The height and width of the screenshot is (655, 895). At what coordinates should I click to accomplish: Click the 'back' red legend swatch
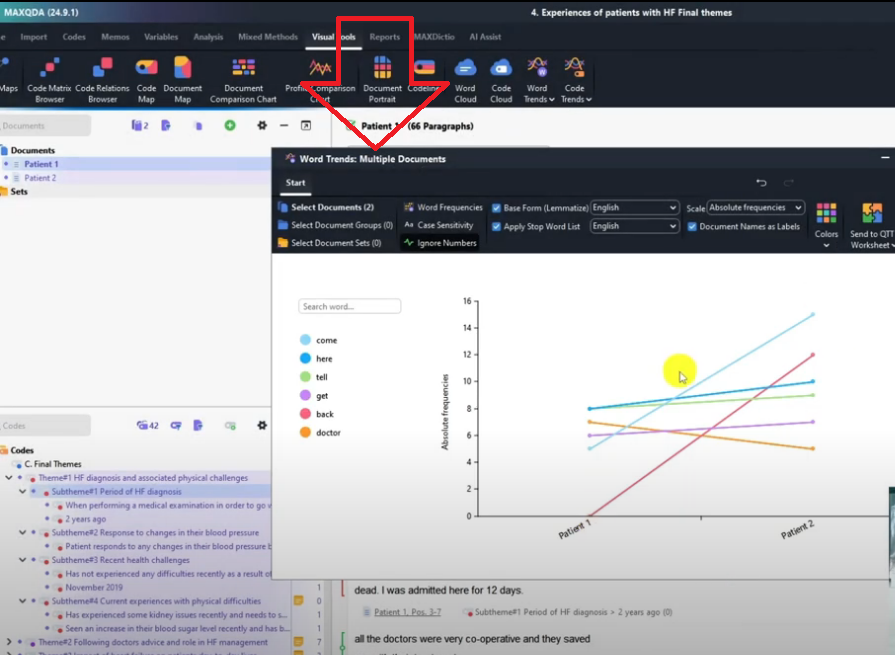pyautogui.click(x=305, y=414)
